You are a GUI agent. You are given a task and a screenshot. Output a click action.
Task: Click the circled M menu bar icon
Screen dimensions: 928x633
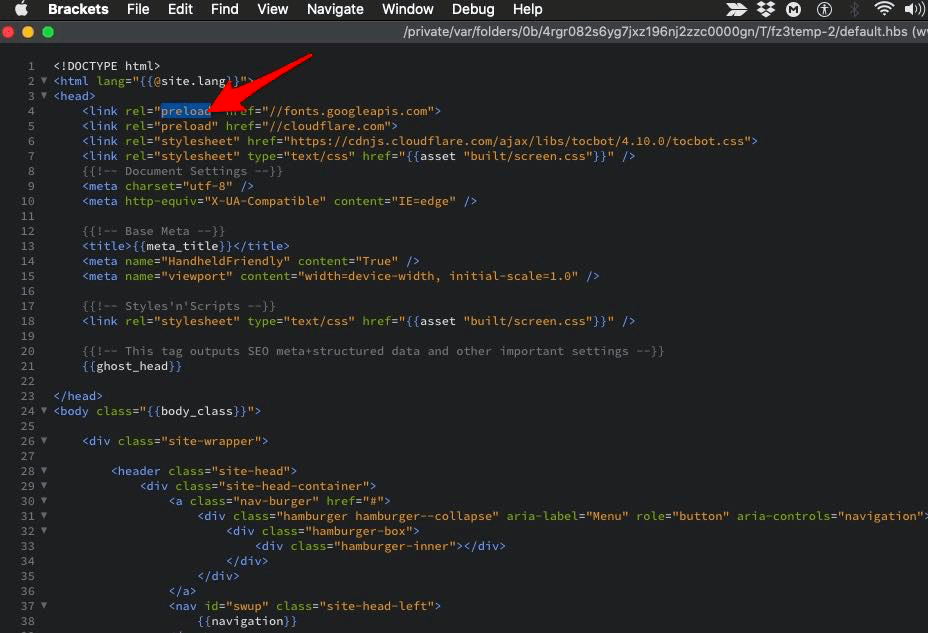coord(793,9)
